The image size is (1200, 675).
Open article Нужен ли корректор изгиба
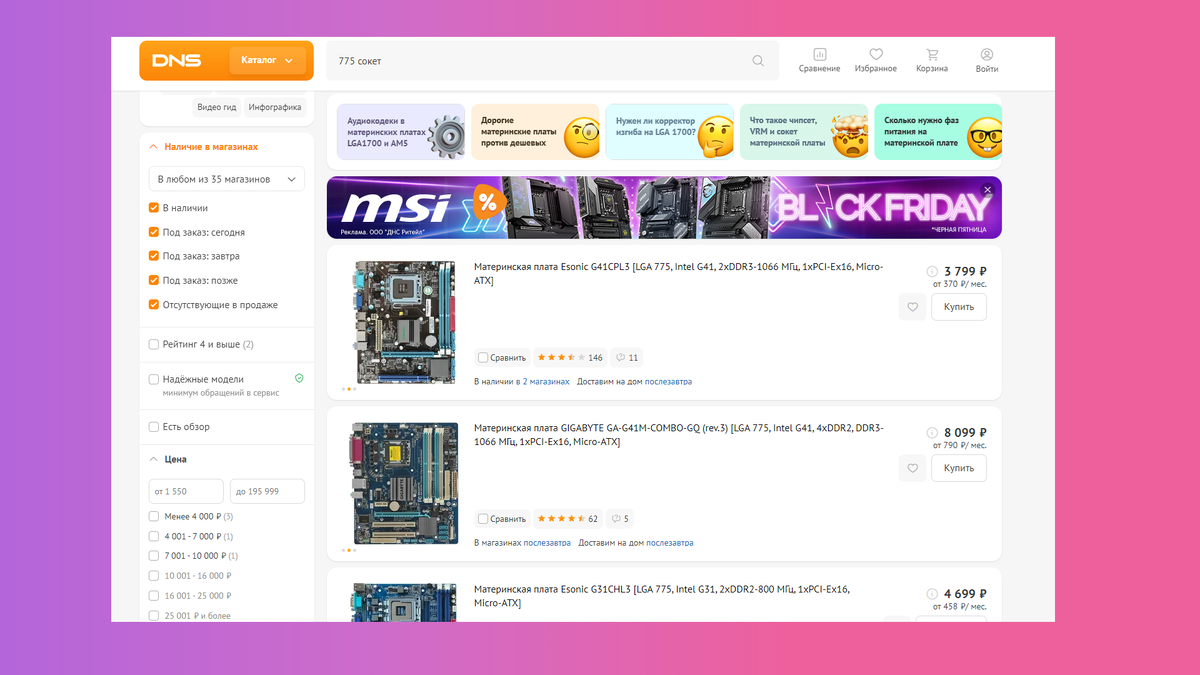[x=670, y=132]
